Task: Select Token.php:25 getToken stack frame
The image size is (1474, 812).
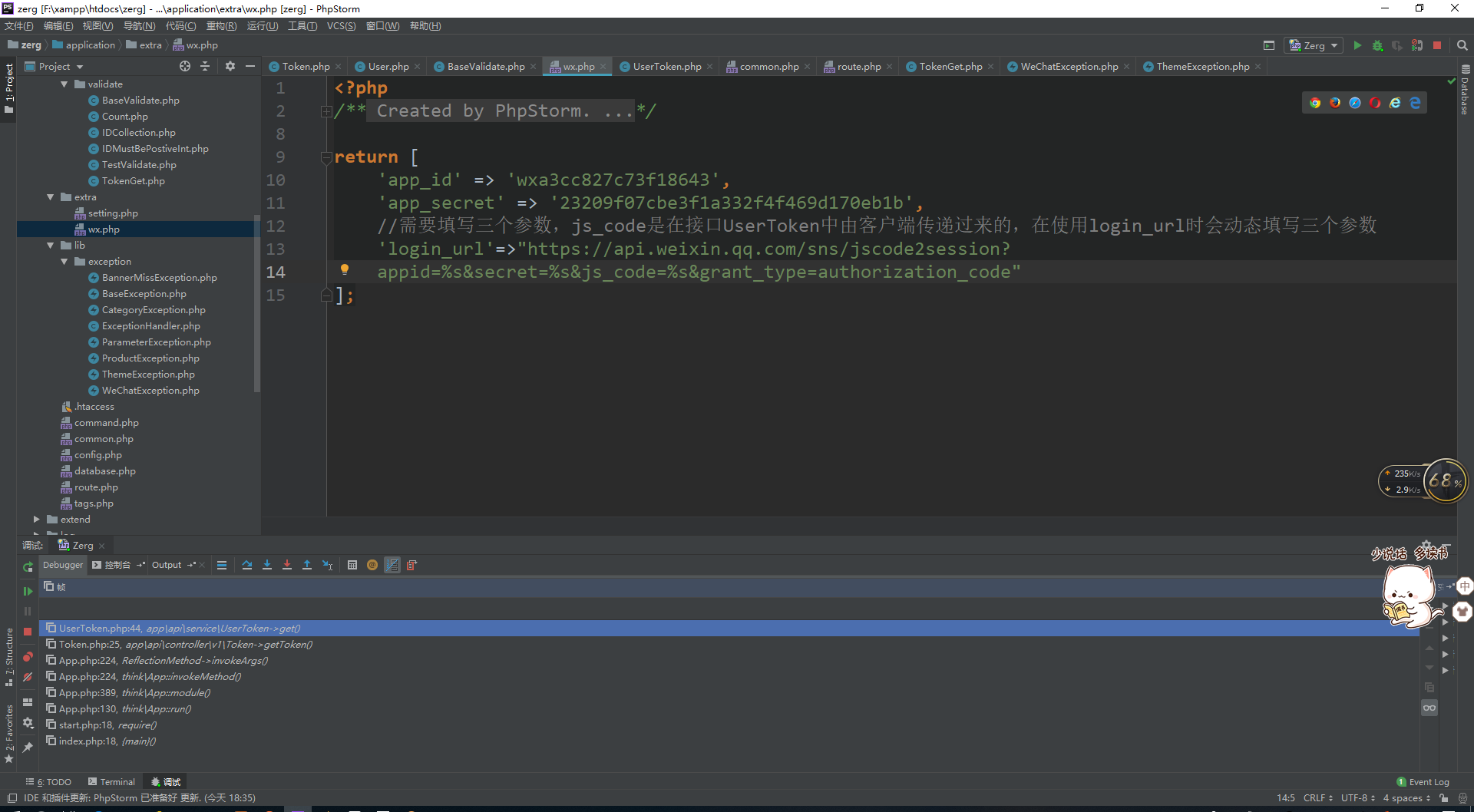Action: (185, 645)
